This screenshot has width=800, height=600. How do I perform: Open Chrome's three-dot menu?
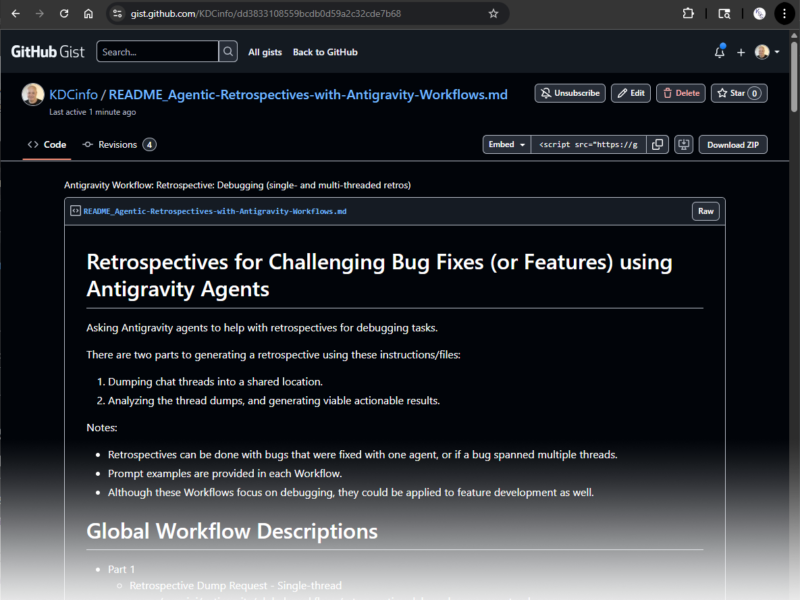pos(785,14)
